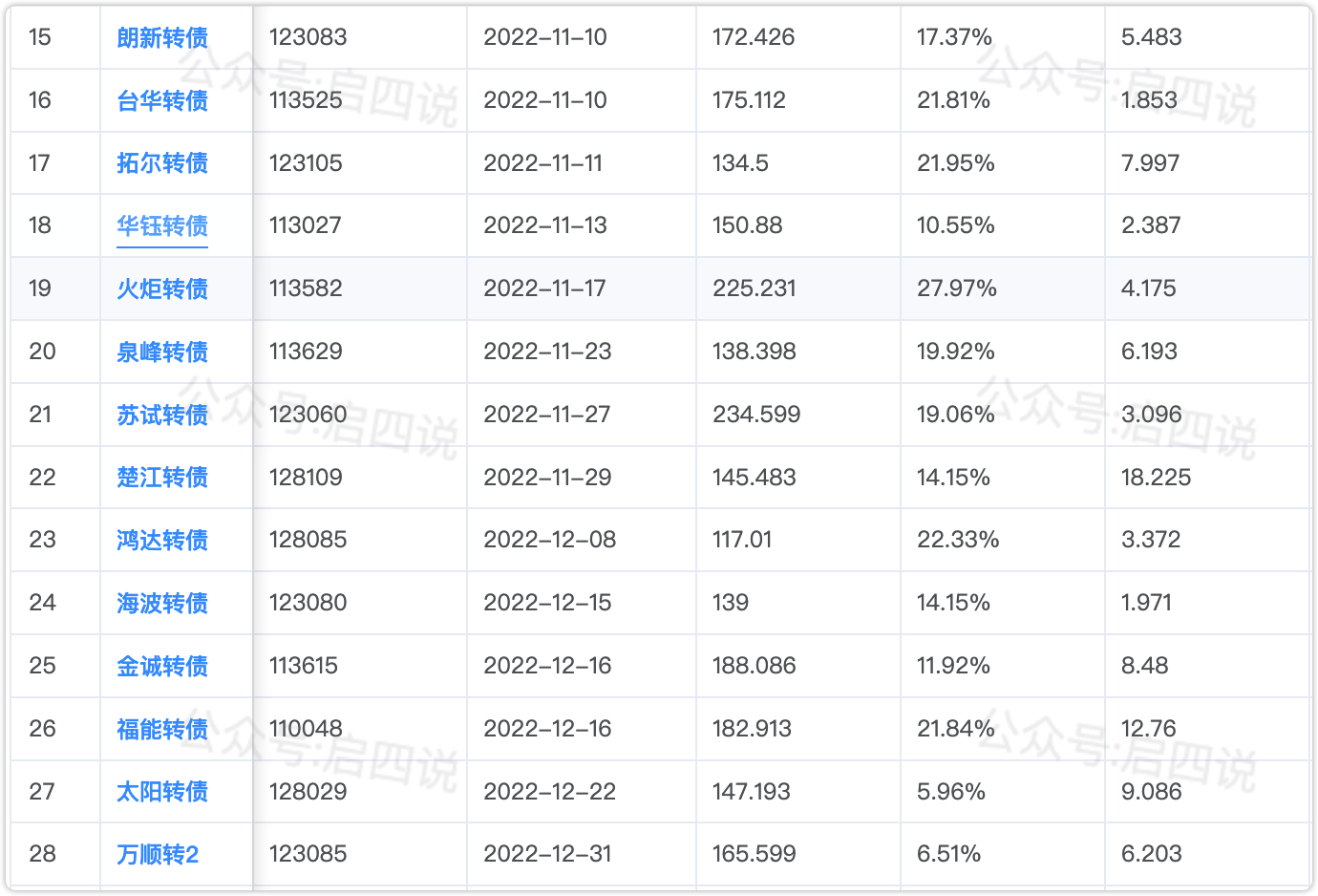Click the 金诚转债 link
Image resolution: width=1318 pixels, height=896 pixels.
(x=162, y=666)
